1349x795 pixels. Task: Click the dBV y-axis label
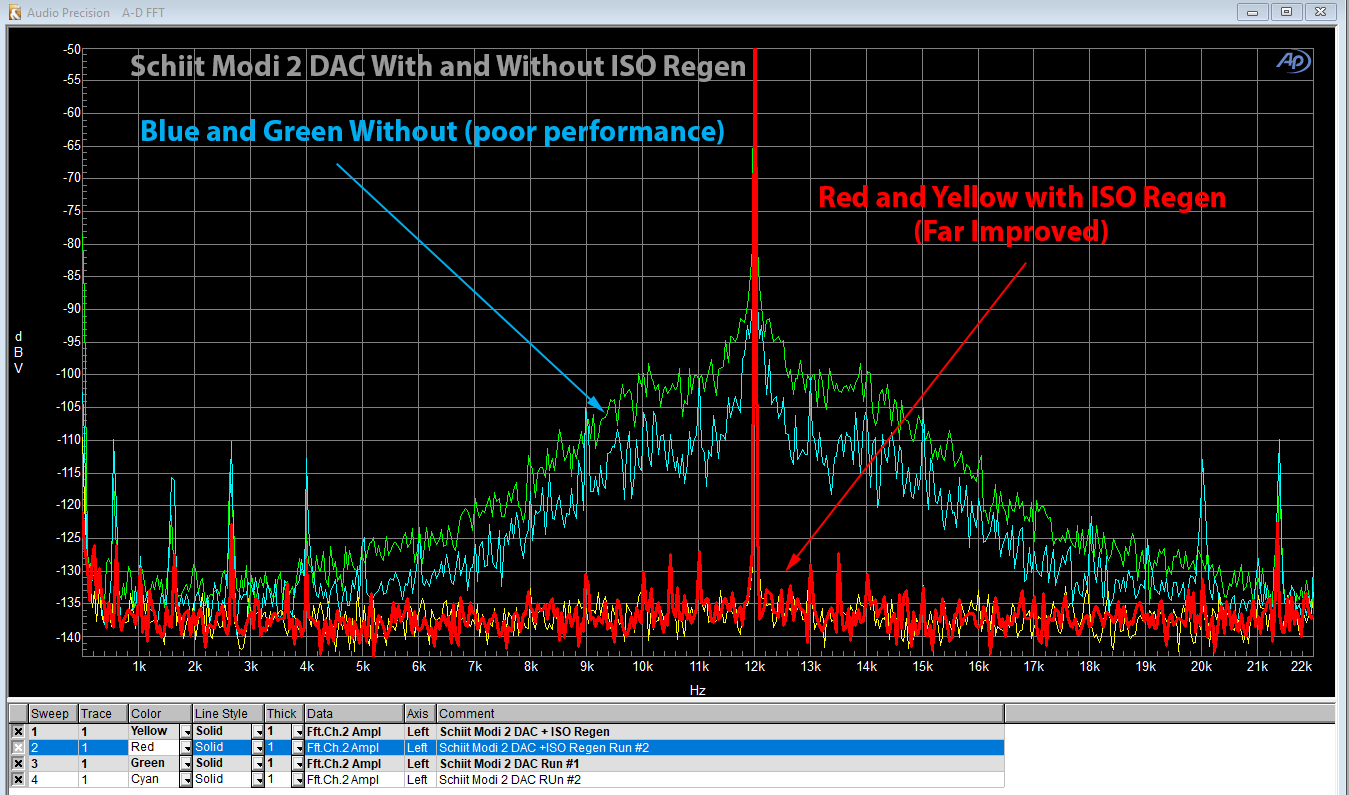pyautogui.click(x=18, y=352)
